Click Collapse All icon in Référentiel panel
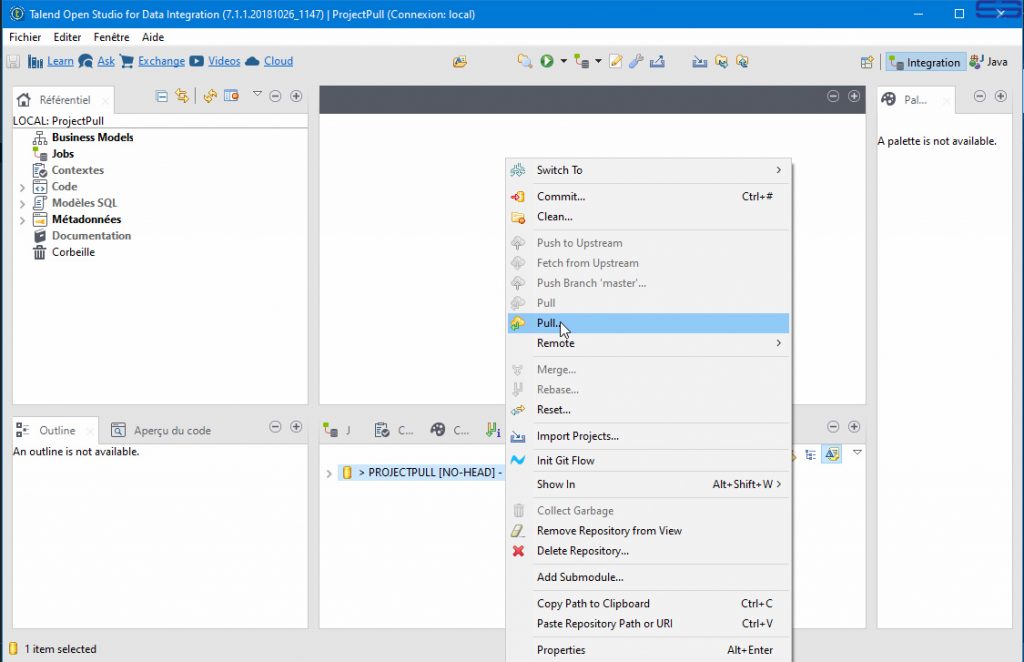 tap(161, 96)
